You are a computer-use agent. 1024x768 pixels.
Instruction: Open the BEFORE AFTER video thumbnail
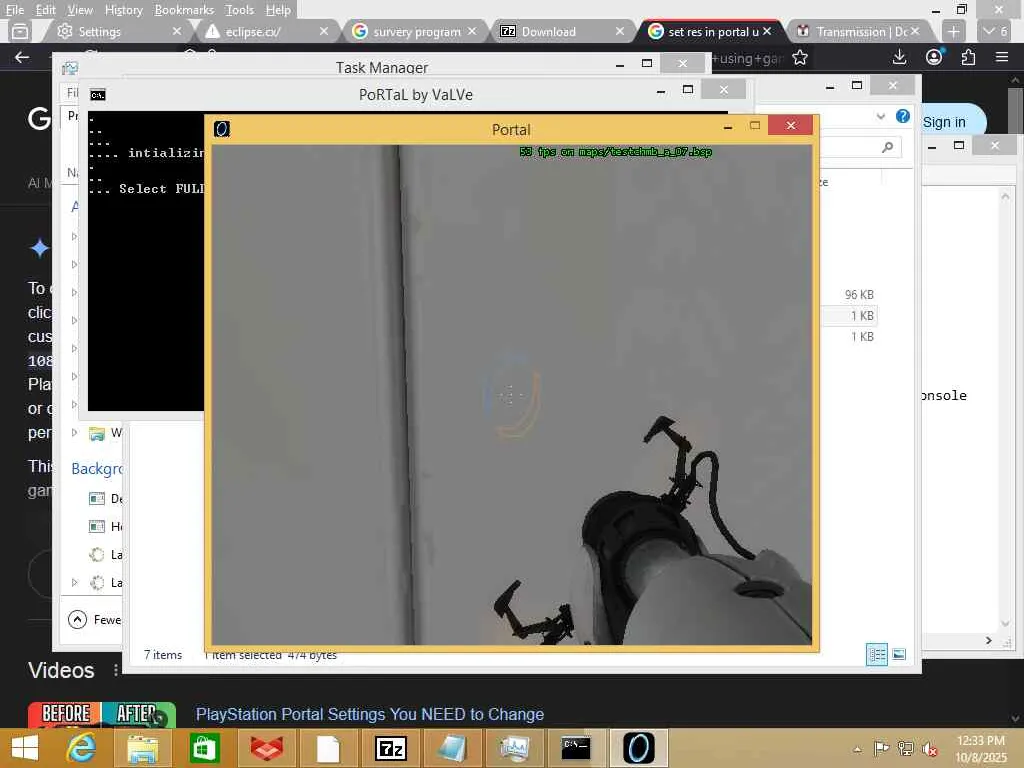tap(102, 714)
